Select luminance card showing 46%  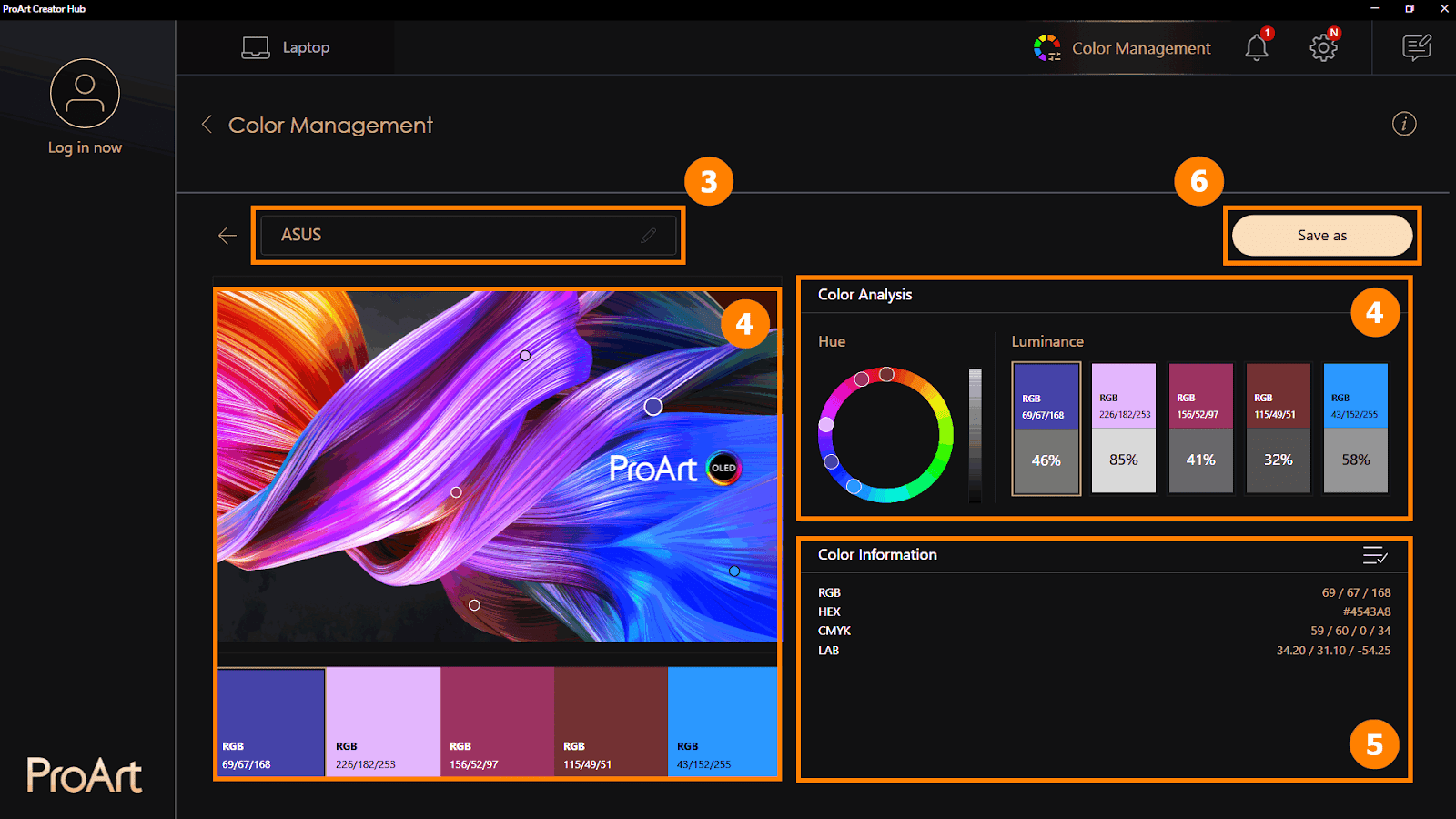point(1046,429)
